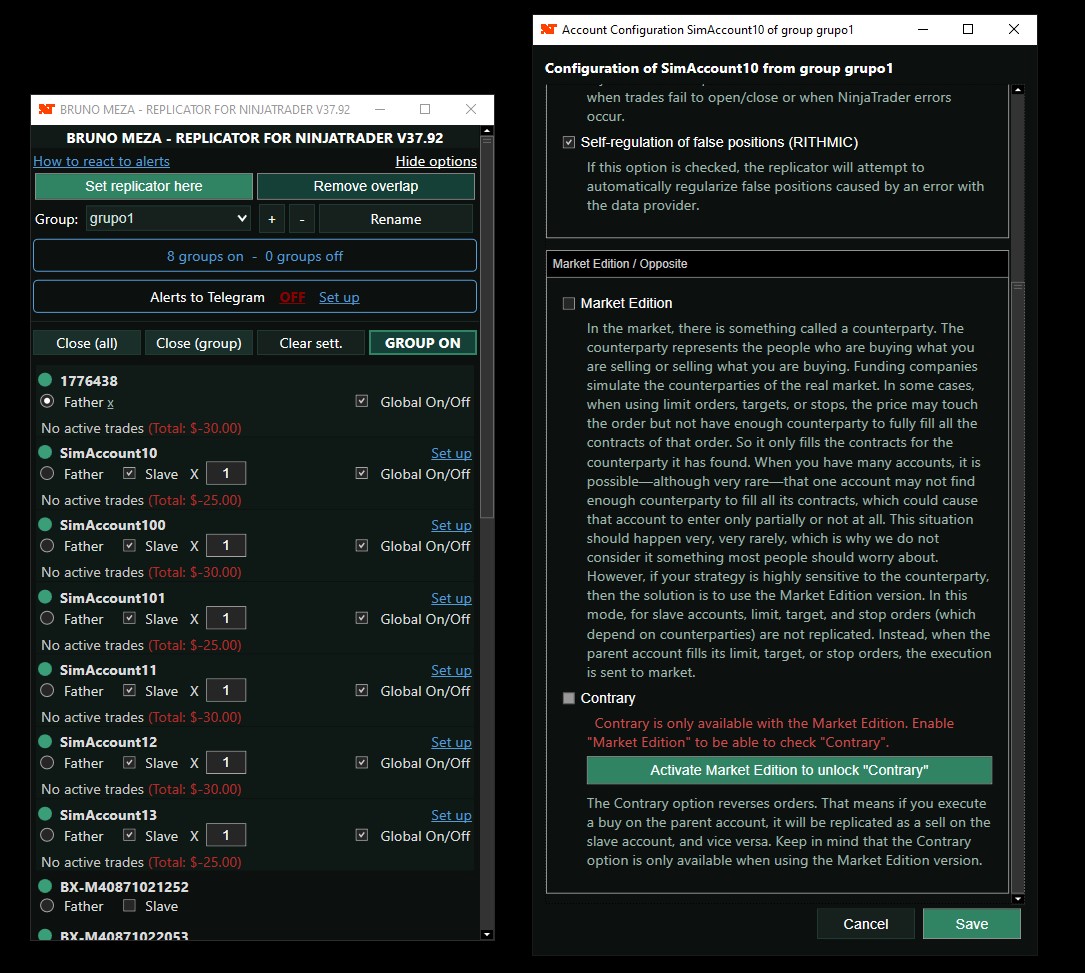The image size is (1085, 973).
Task: Click the multiplier field for SimAccount11
Action: click(227, 691)
